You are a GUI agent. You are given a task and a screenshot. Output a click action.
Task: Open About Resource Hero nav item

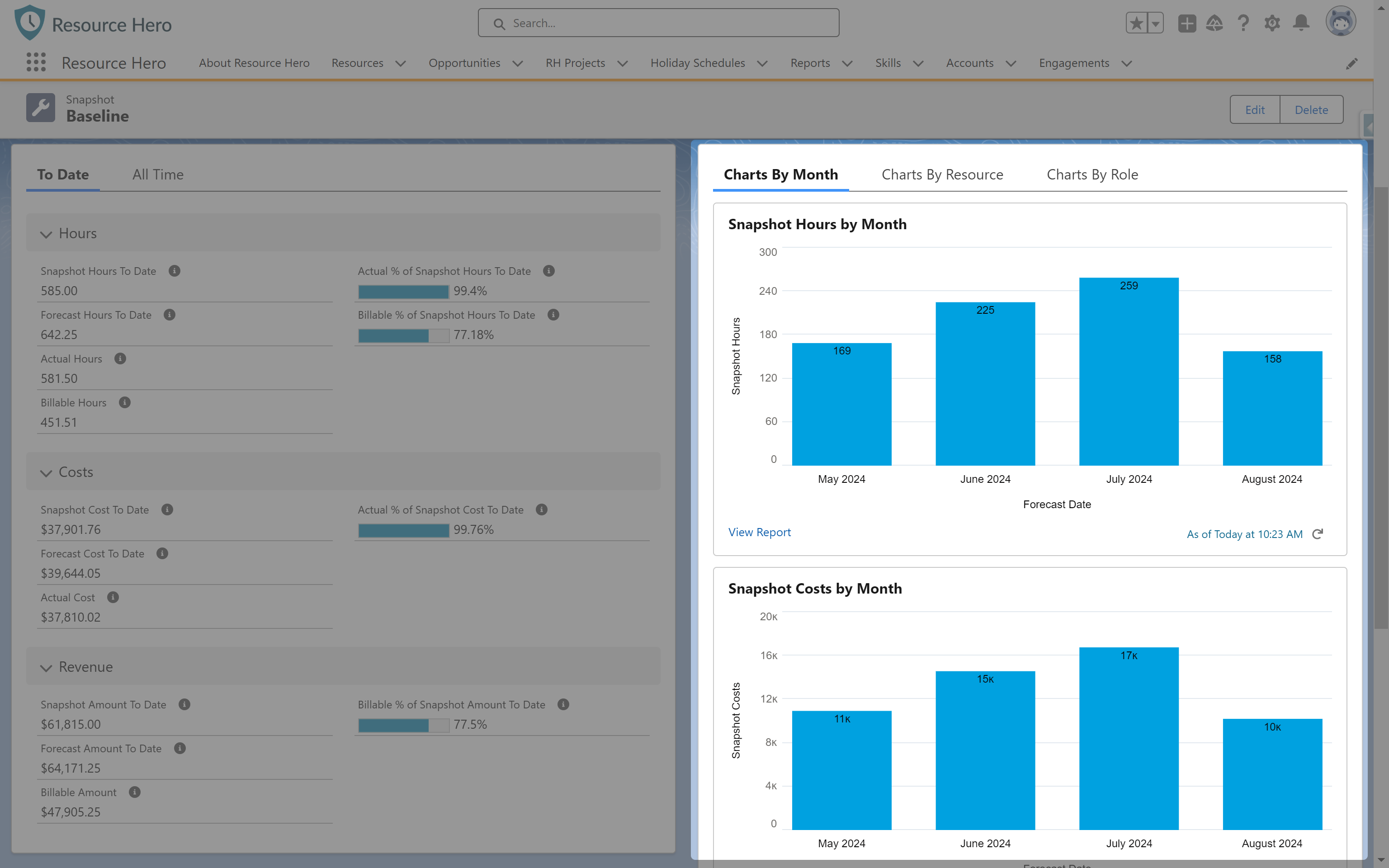tap(254, 63)
